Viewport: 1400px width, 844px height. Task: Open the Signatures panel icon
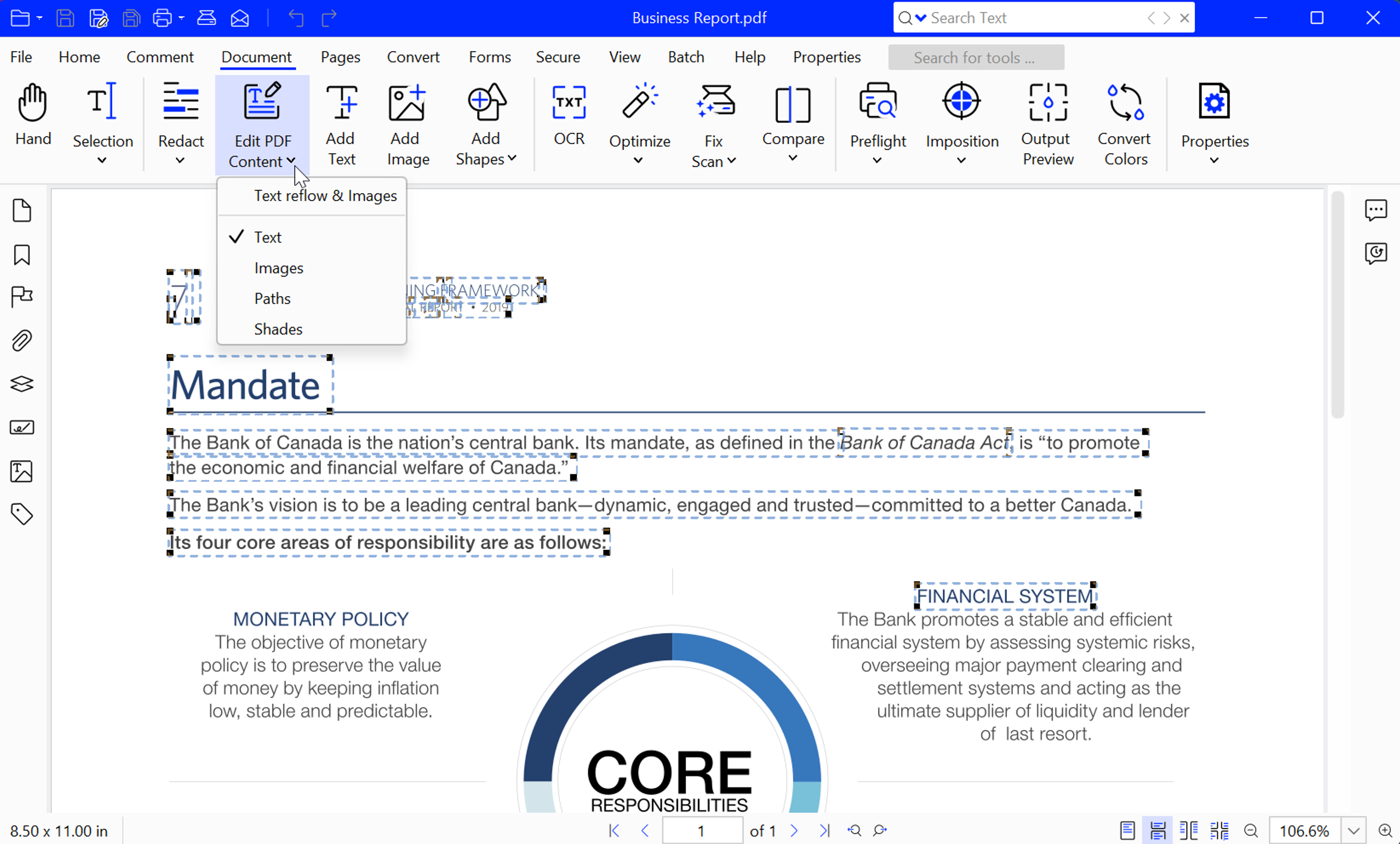[x=22, y=427]
